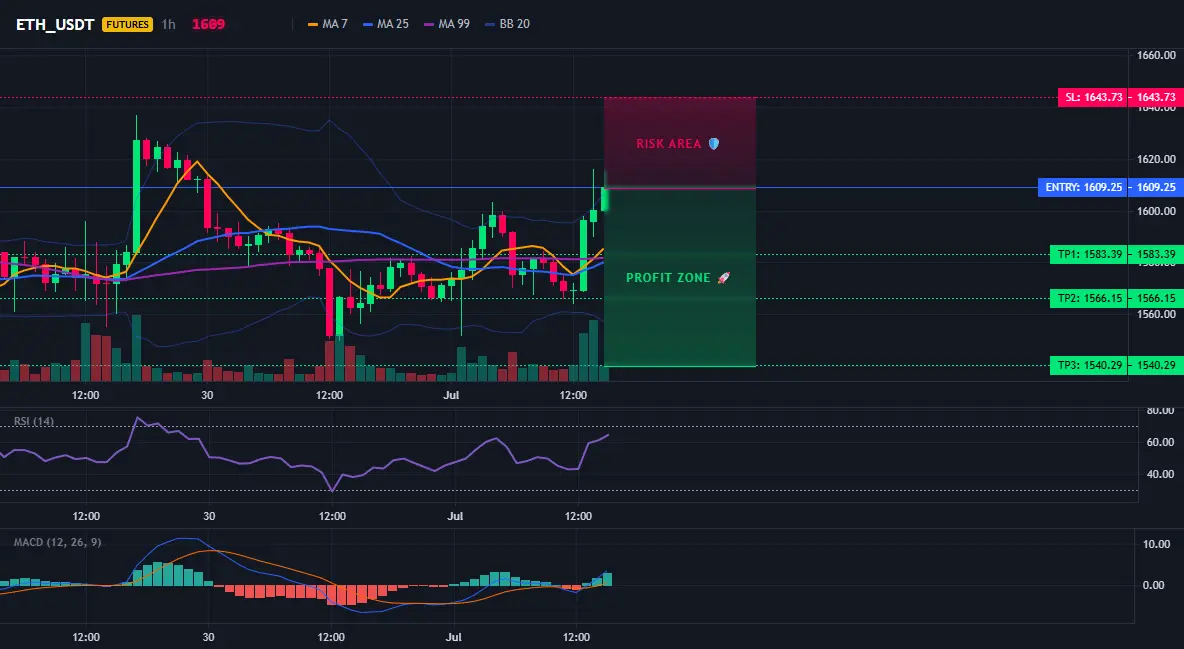The height and width of the screenshot is (649, 1184).
Task: Click the RISK AREA text
Action: click(668, 144)
